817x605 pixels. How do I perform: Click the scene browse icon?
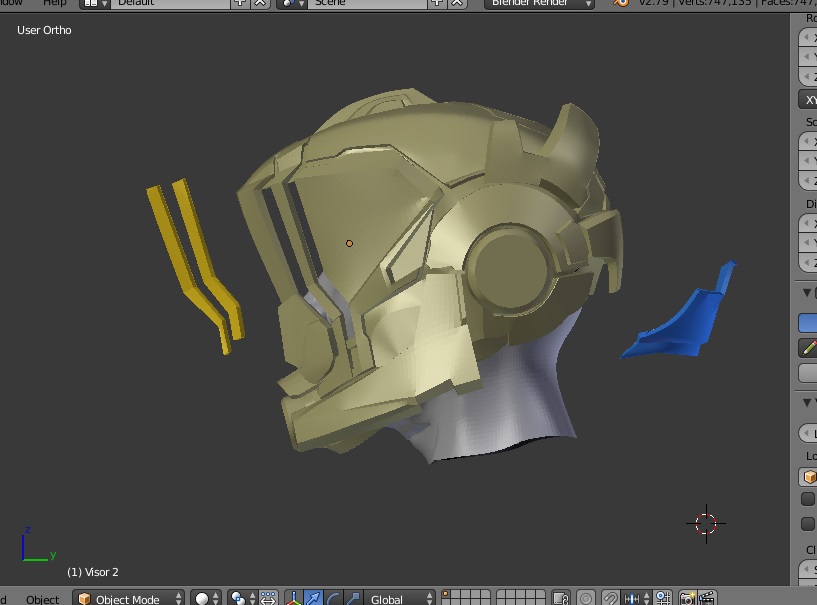tap(290, 3)
